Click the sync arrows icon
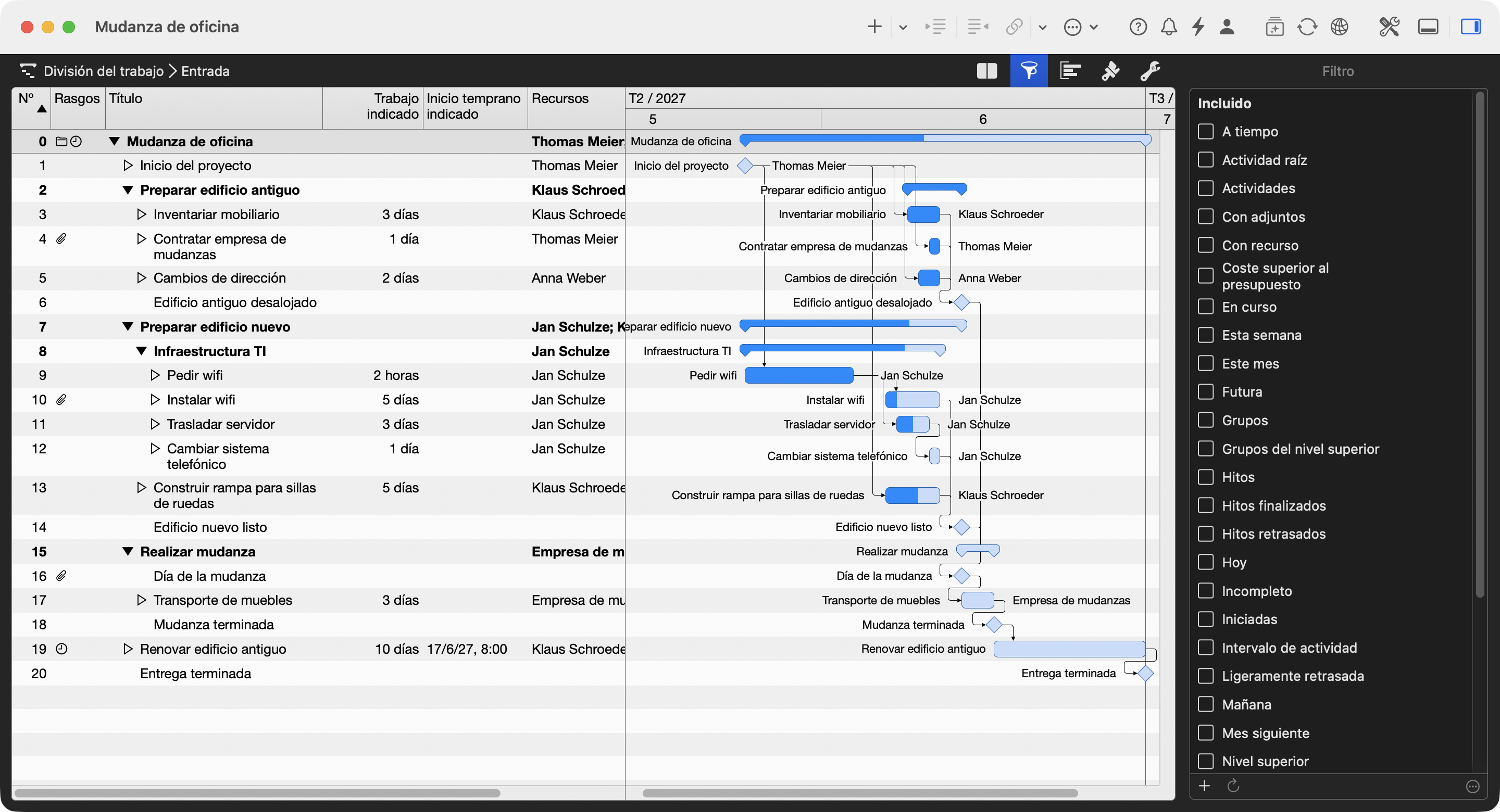The height and width of the screenshot is (812, 1500). [x=1307, y=27]
